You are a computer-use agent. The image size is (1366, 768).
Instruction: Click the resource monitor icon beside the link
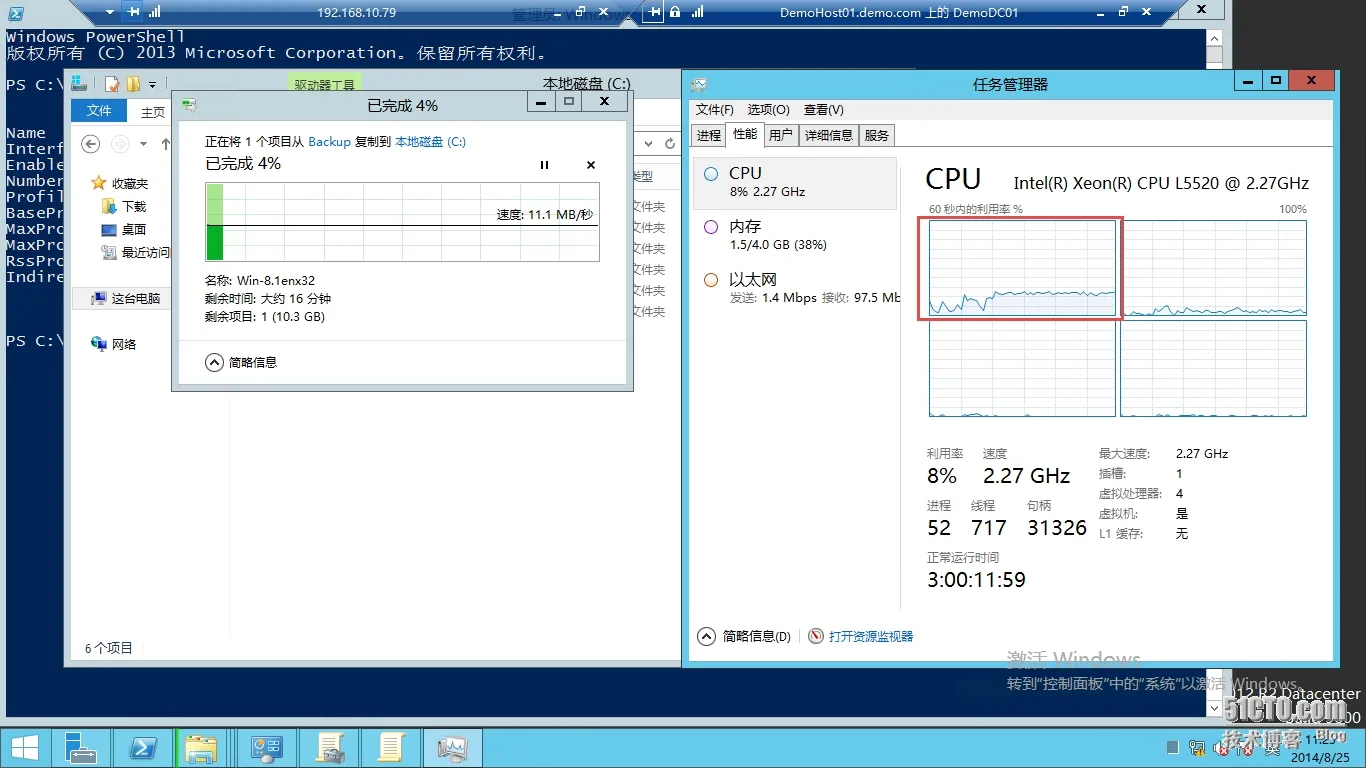(x=816, y=636)
